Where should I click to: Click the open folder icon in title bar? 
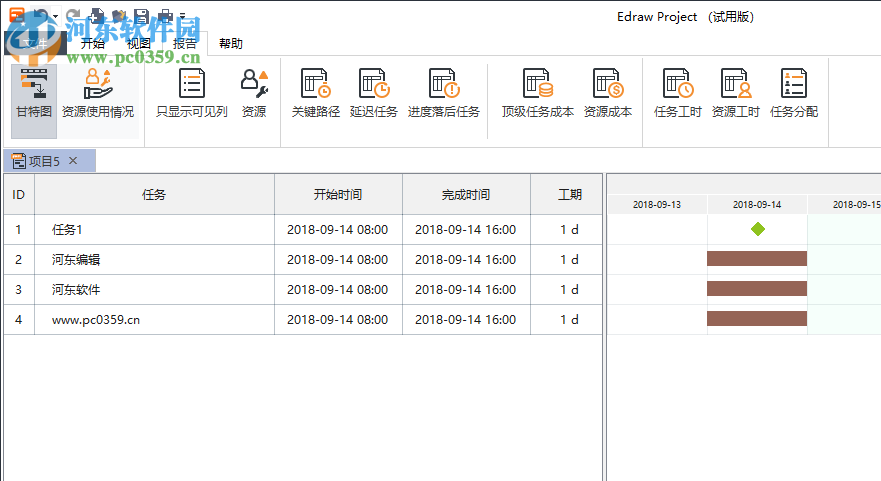click(x=119, y=15)
